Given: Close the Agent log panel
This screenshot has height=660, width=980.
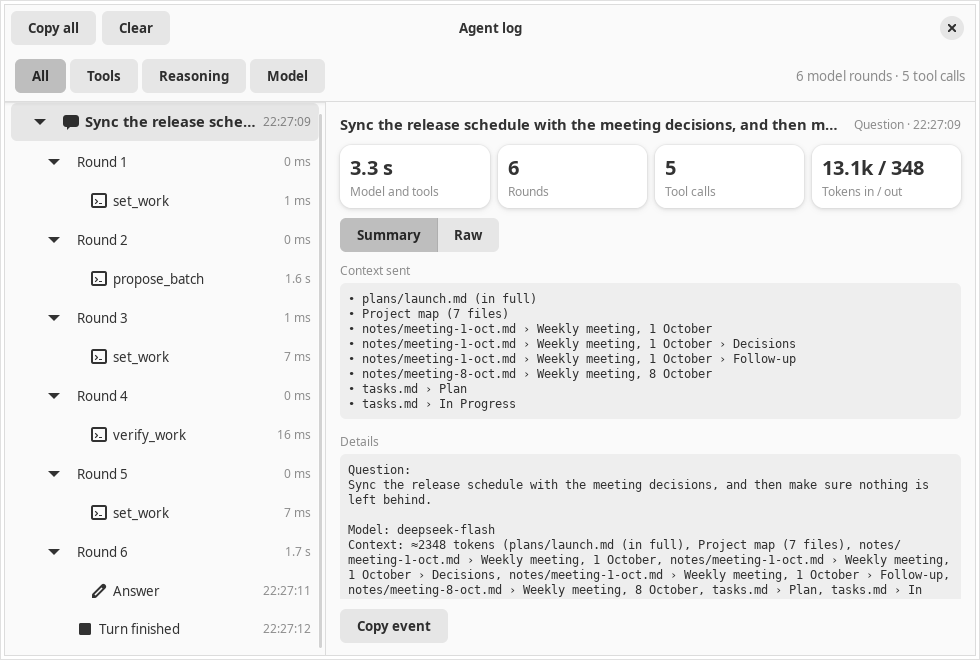Looking at the screenshot, I should [951, 28].
